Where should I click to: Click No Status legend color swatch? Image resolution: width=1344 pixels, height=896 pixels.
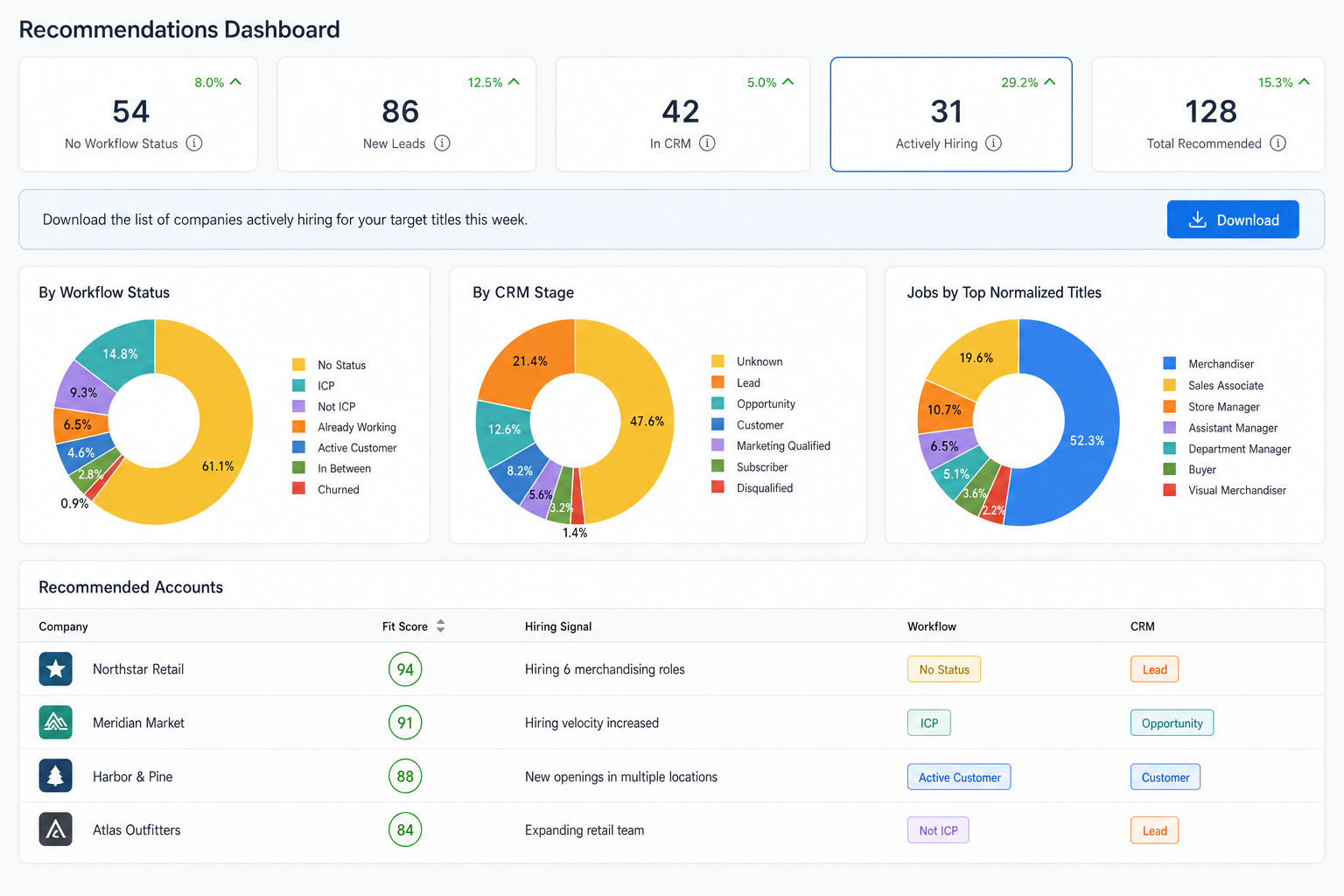tap(298, 365)
